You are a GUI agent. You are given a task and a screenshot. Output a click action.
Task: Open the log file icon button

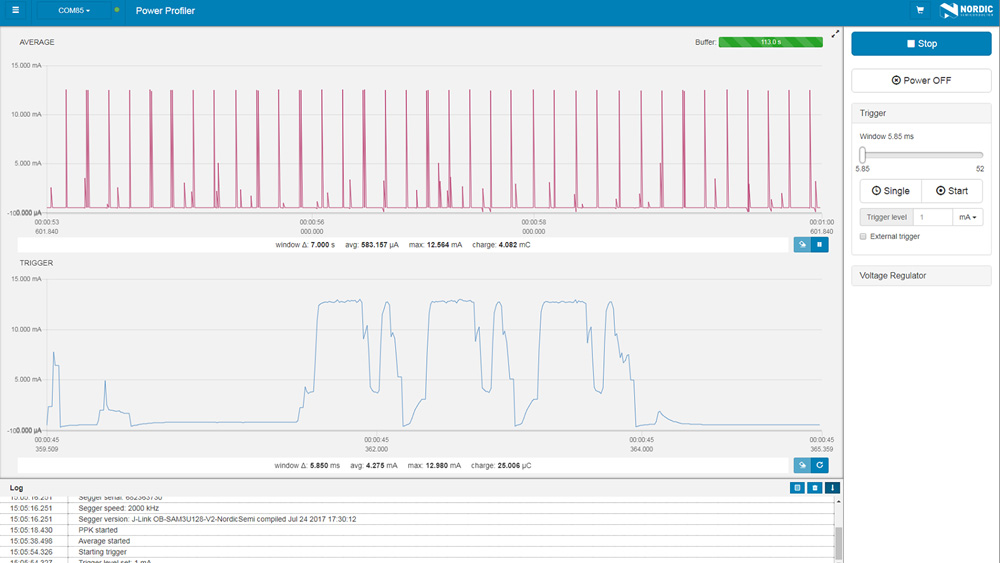click(x=797, y=488)
